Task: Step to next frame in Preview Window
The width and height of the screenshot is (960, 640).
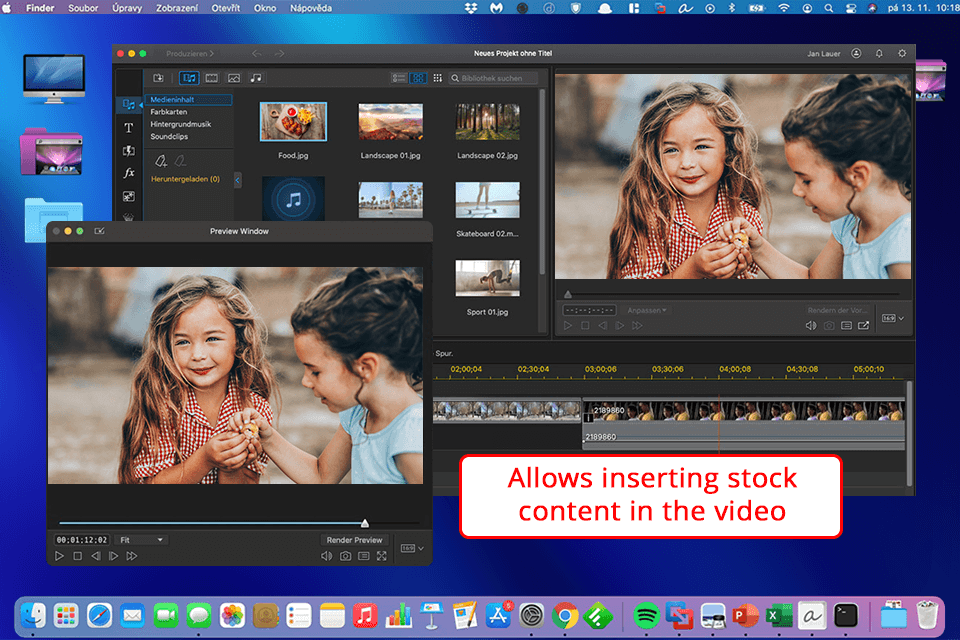Action: [x=113, y=556]
